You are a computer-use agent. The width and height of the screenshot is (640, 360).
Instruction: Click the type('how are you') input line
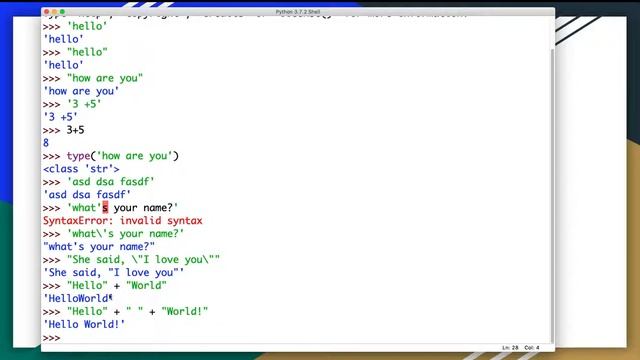click(122, 156)
